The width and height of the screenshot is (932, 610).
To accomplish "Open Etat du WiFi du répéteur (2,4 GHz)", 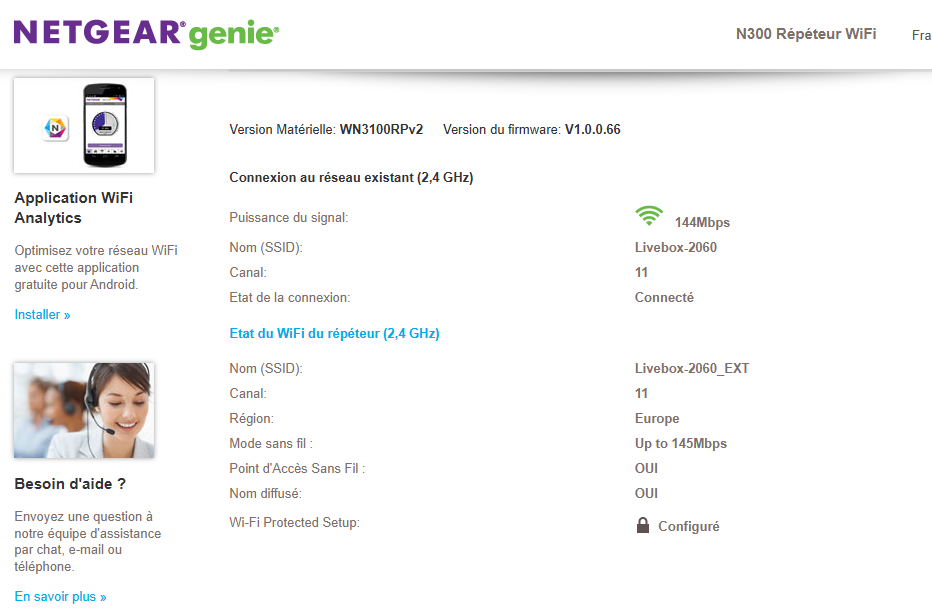I will [334, 334].
